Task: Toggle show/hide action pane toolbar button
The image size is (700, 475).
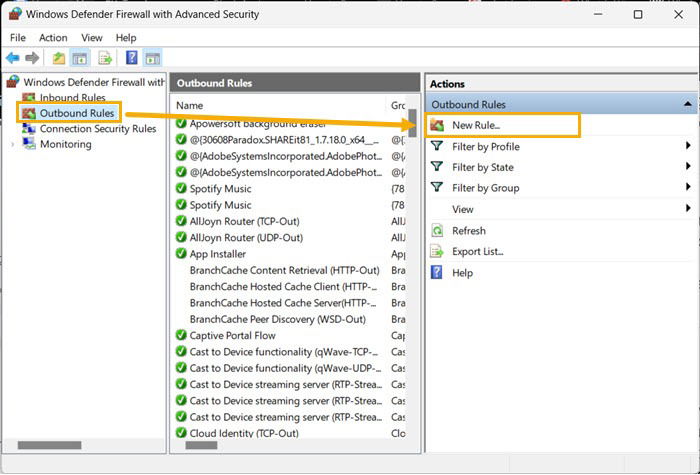Action: point(152,58)
